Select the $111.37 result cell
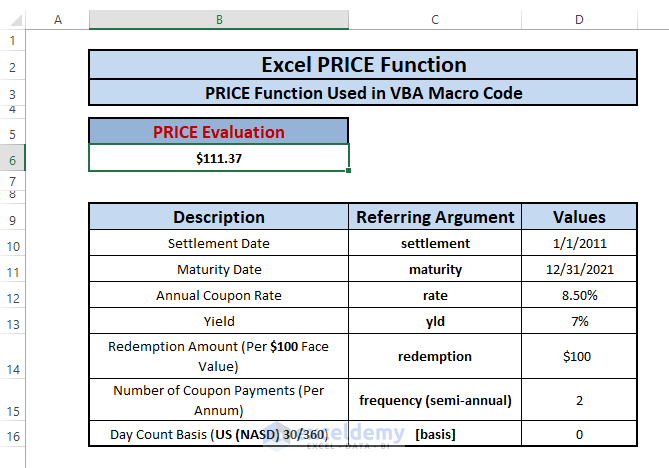This screenshot has width=669, height=468. (x=218, y=158)
